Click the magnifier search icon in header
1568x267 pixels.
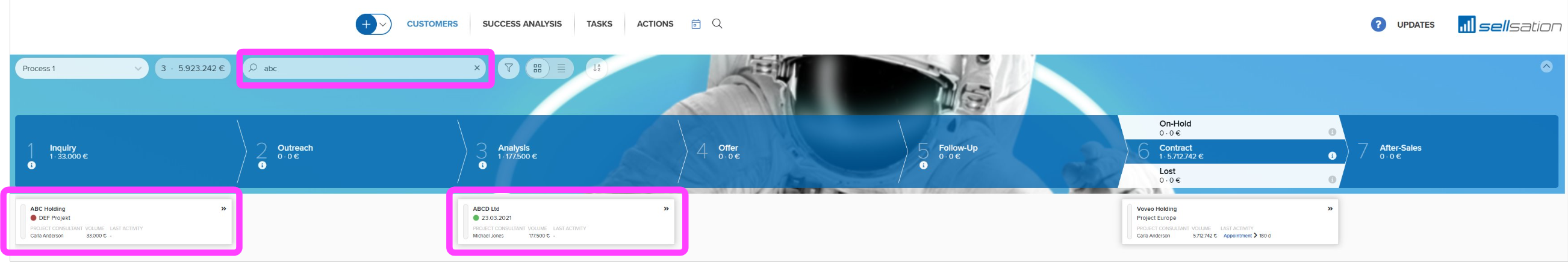click(717, 24)
